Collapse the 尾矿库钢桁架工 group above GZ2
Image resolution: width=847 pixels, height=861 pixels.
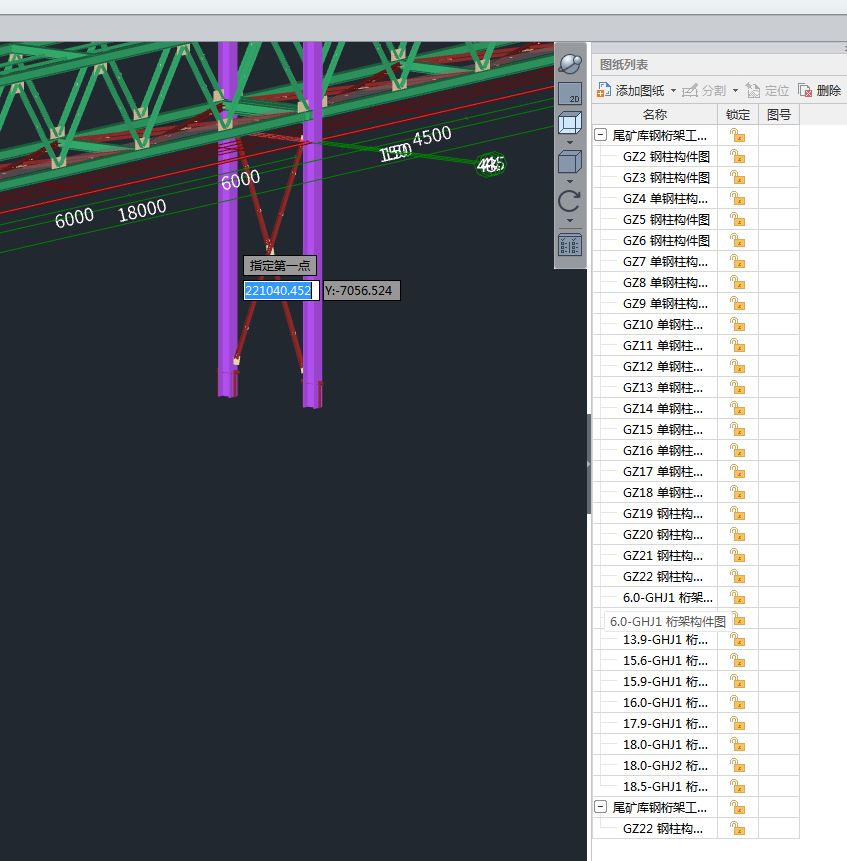pos(601,135)
